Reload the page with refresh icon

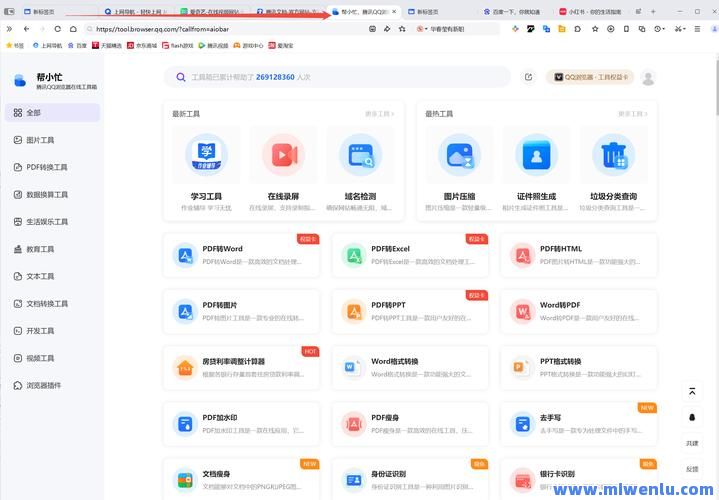57,29
